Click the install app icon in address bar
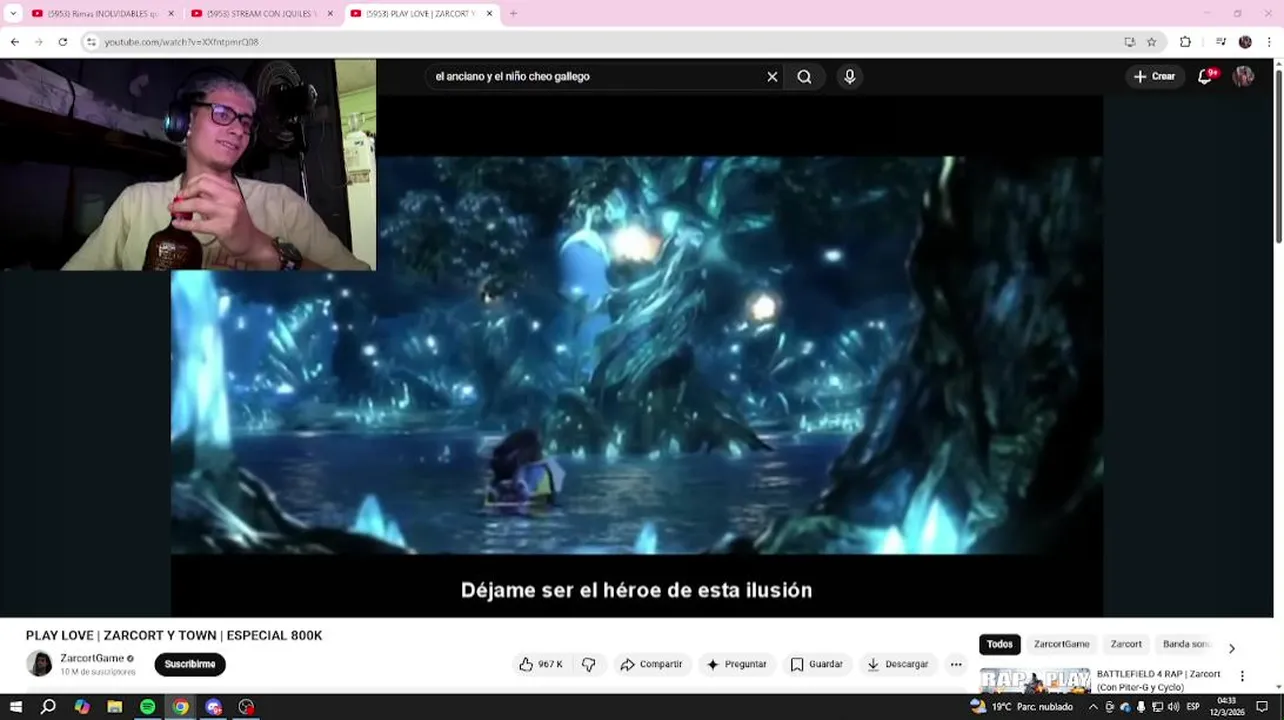The width and height of the screenshot is (1284, 720). [1129, 42]
